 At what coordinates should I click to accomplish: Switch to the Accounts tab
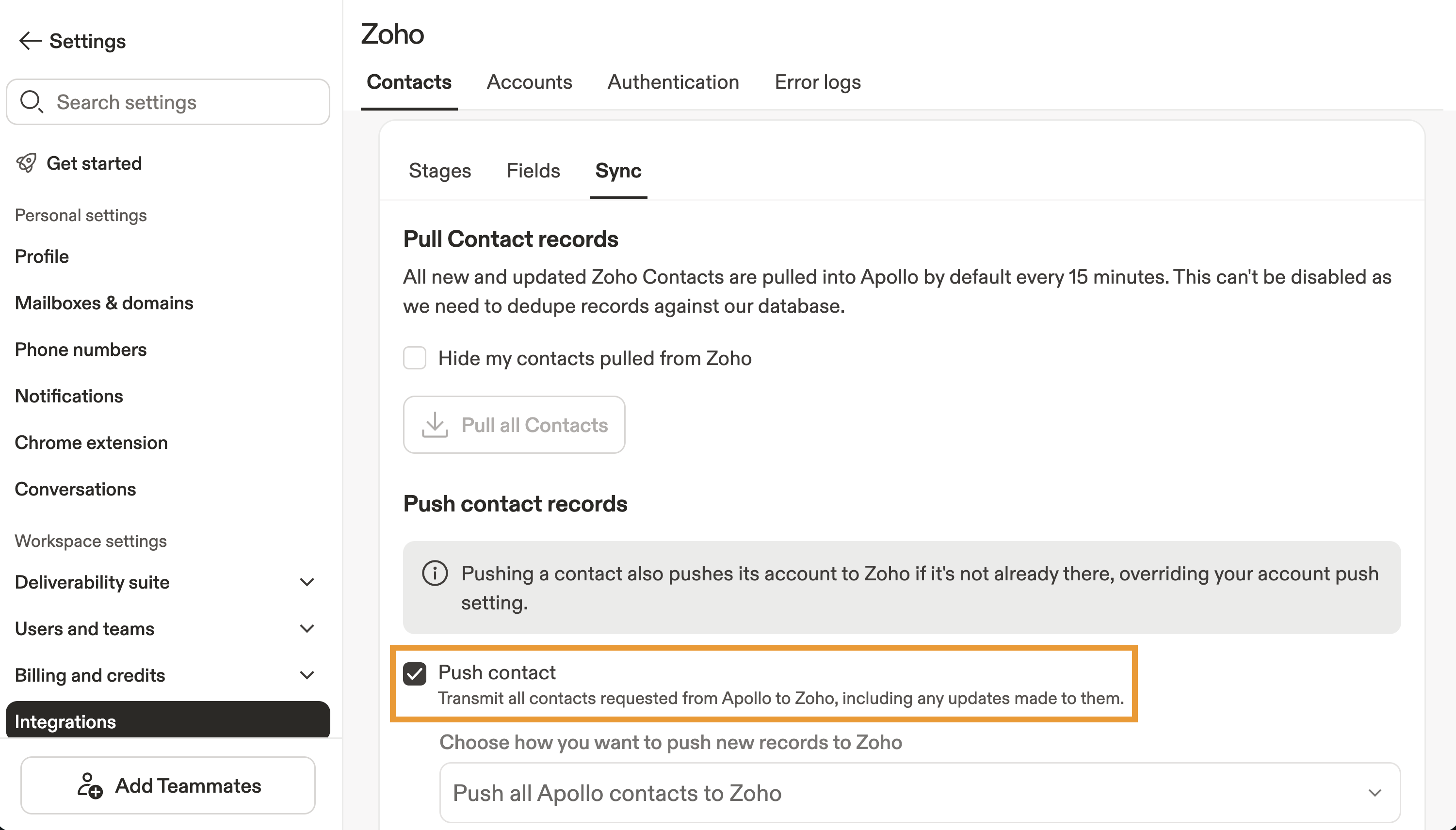pos(529,82)
